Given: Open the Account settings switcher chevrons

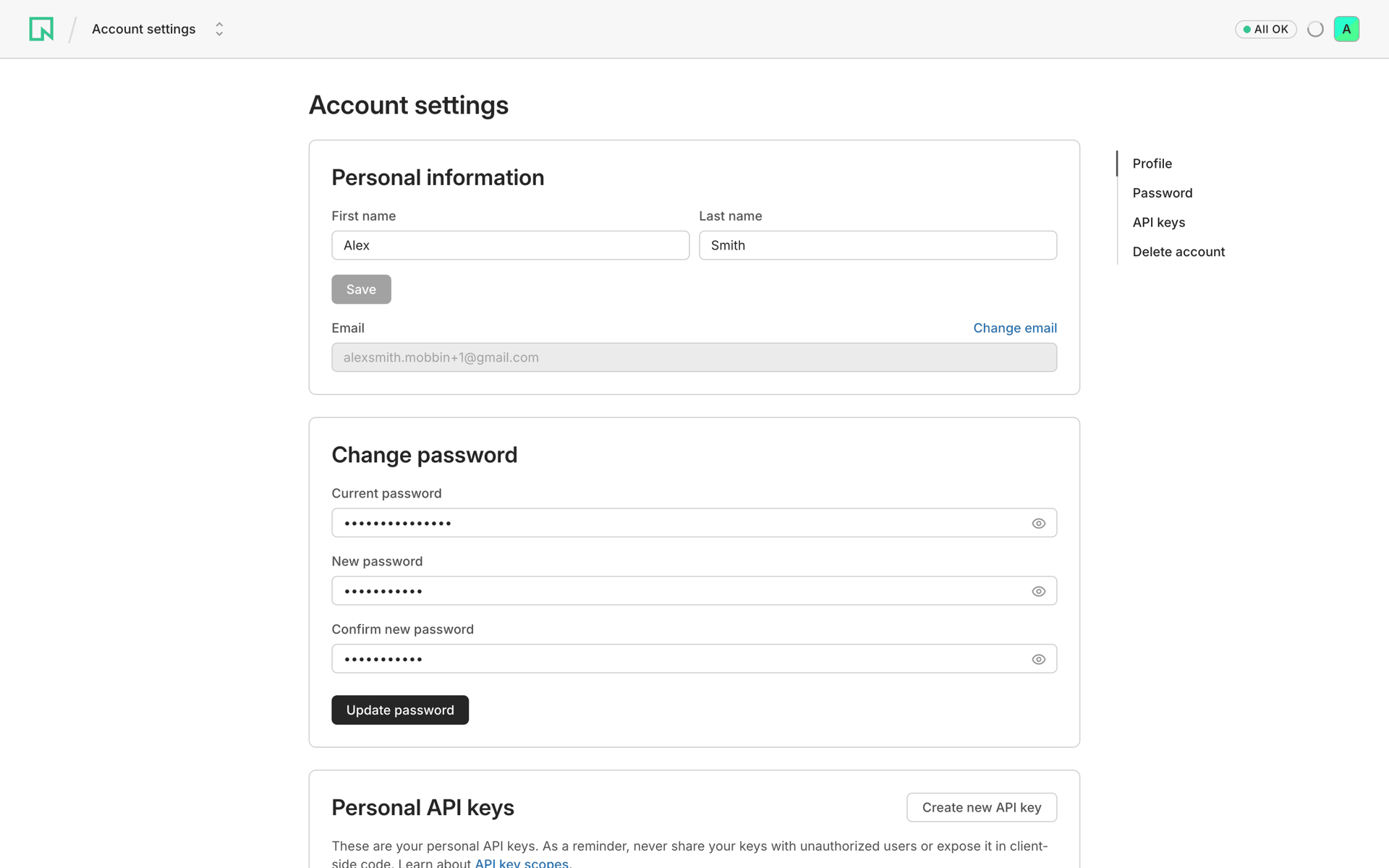Looking at the screenshot, I should coord(219,29).
